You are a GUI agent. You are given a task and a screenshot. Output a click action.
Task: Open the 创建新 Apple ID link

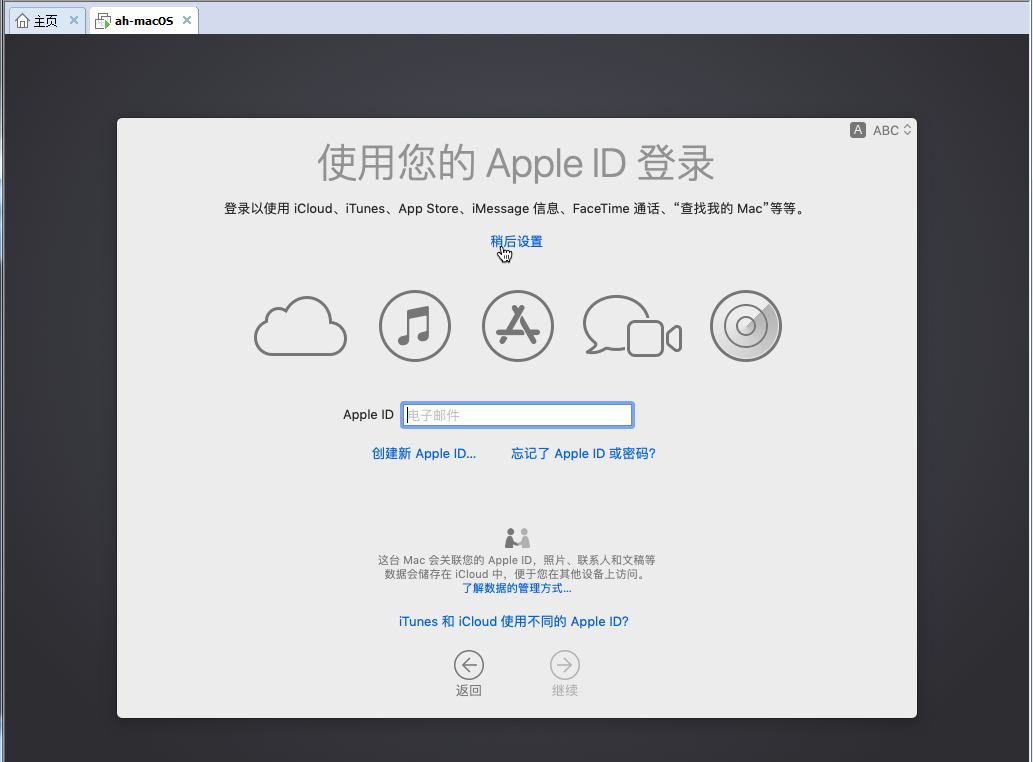[424, 454]
